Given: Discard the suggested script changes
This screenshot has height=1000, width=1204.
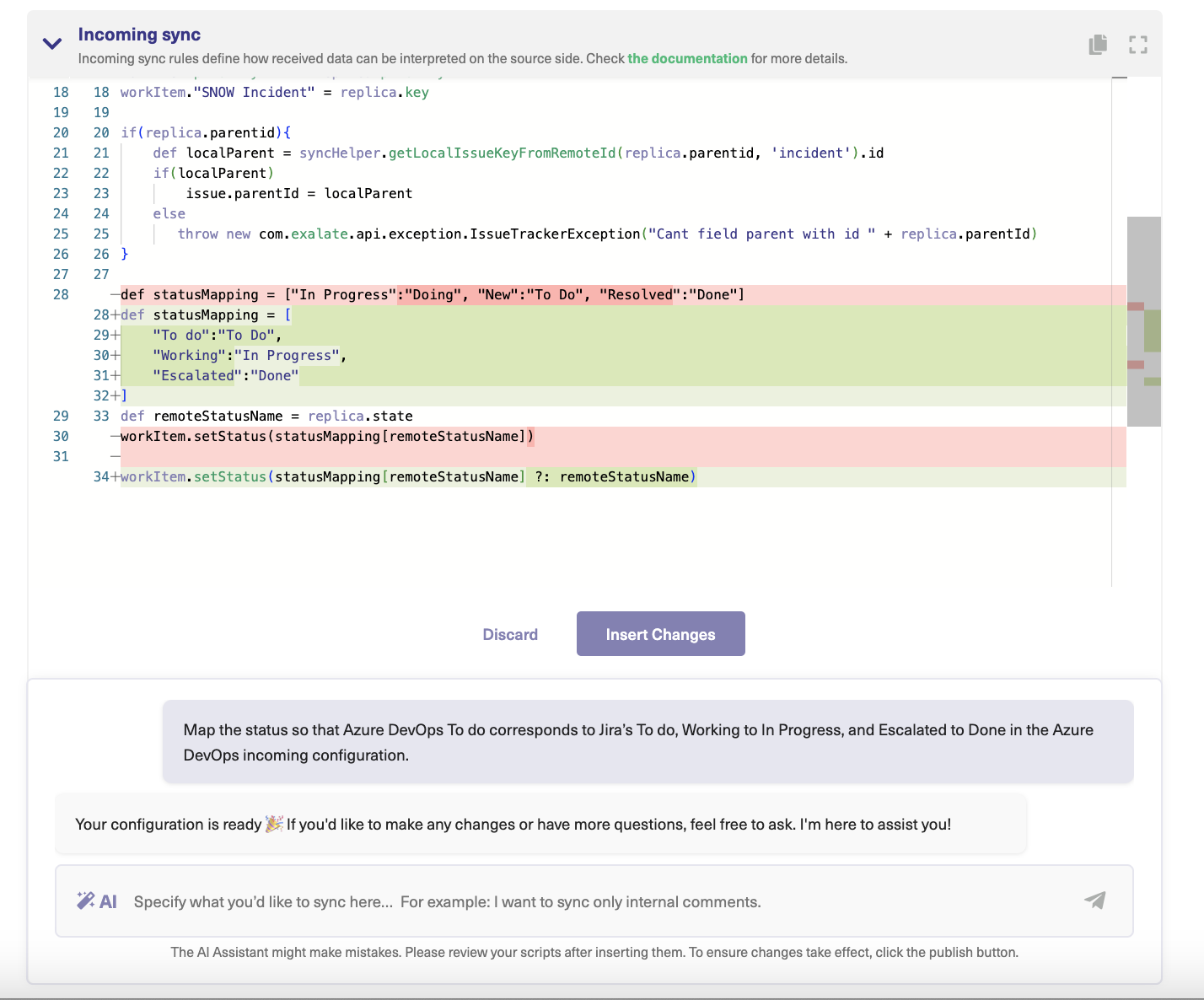Looking at the screenshot, I should [509, 633].
